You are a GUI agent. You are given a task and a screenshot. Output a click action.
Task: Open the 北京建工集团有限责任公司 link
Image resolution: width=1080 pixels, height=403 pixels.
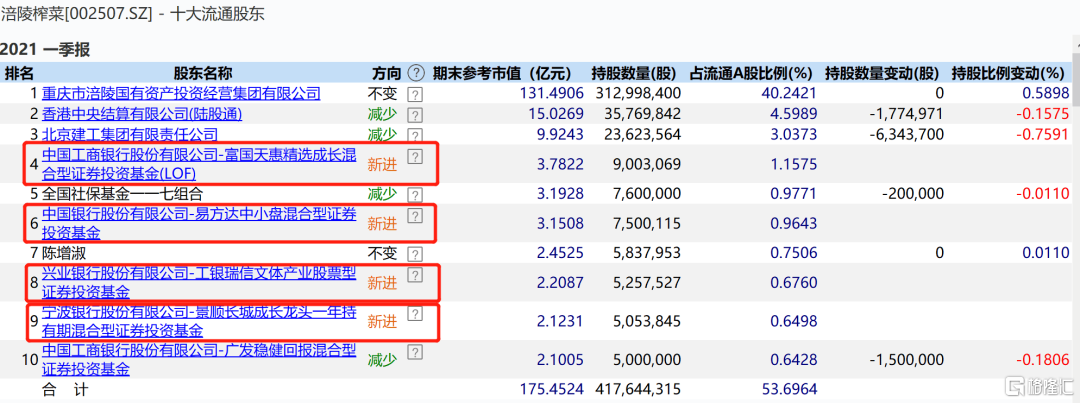(129, 134)
